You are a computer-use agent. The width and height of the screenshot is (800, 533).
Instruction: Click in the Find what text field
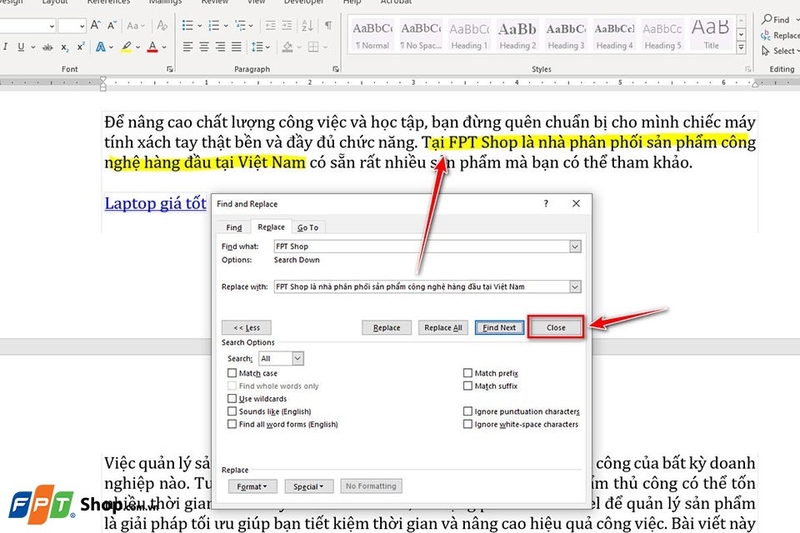[421, 246]
